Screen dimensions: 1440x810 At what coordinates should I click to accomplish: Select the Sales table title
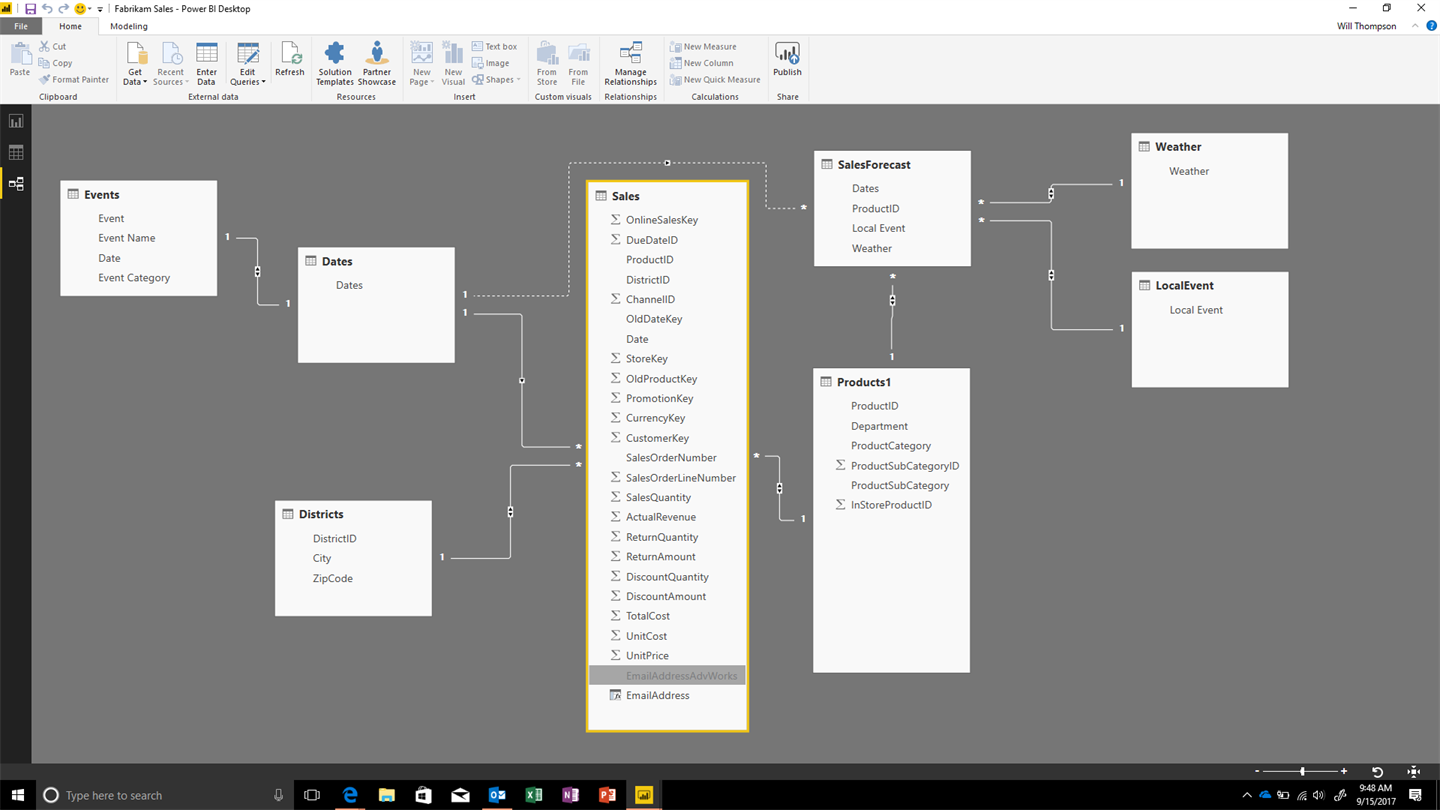pyautogui.click(x=626, y=196)
